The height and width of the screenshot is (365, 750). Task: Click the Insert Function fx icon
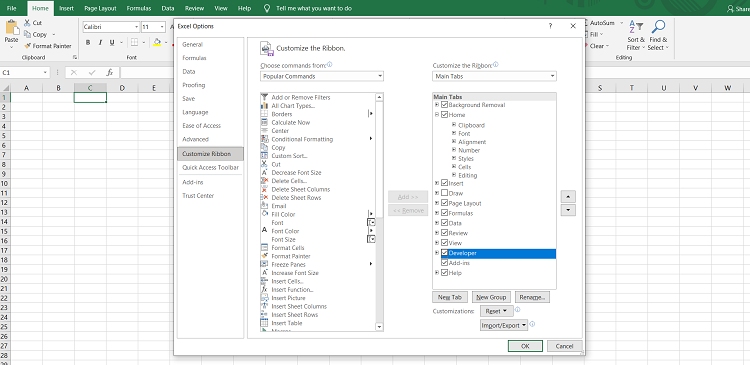click(x=110, y=73)
